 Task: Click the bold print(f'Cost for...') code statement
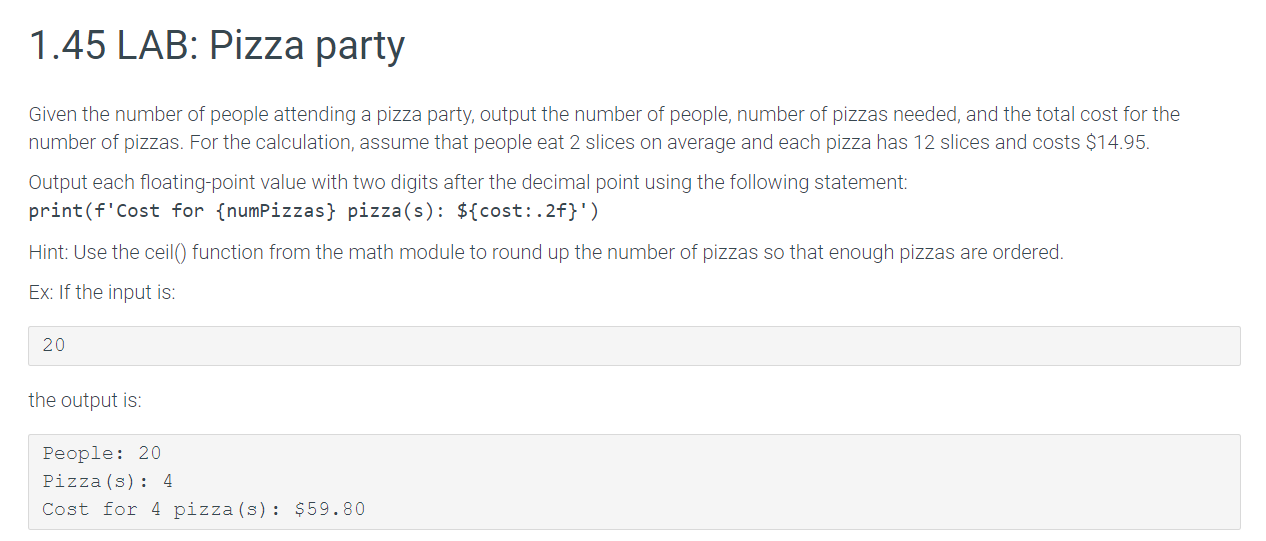314,211
